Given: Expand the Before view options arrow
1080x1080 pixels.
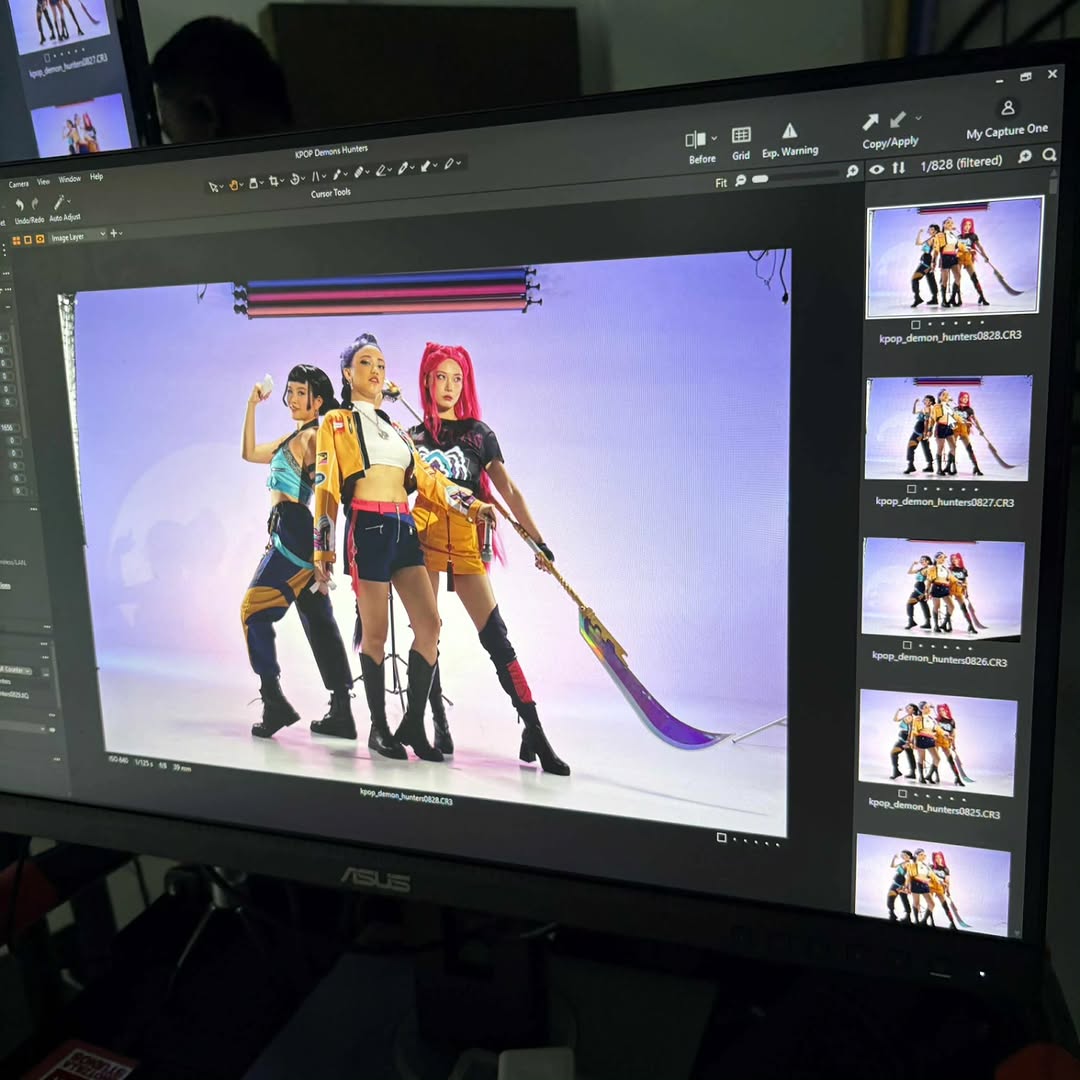Looking at the screenshot, I should click(714, 139).
